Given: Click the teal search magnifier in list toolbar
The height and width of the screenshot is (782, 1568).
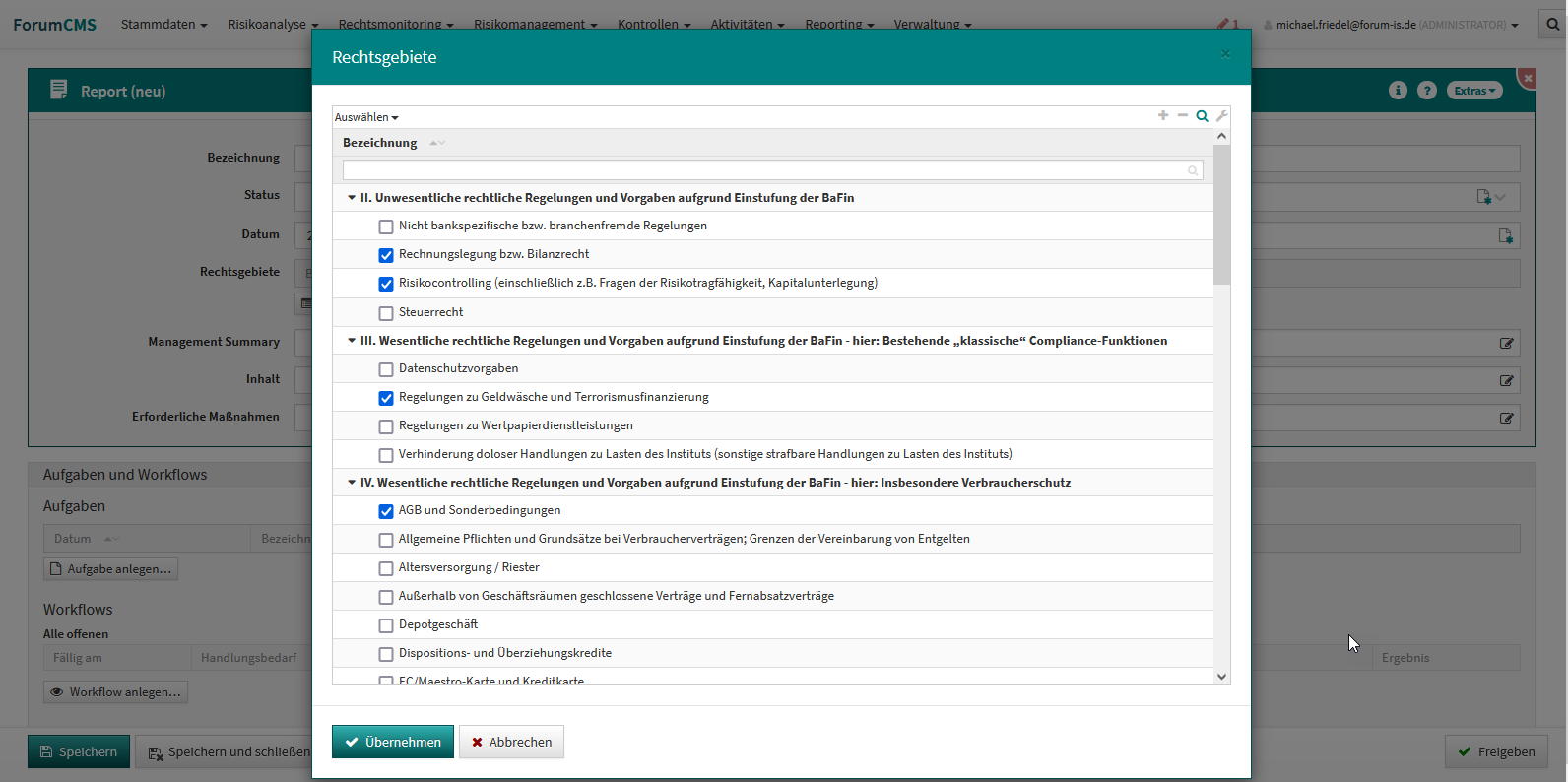Looking at the screenshot, I should (x=1203, y=116).
